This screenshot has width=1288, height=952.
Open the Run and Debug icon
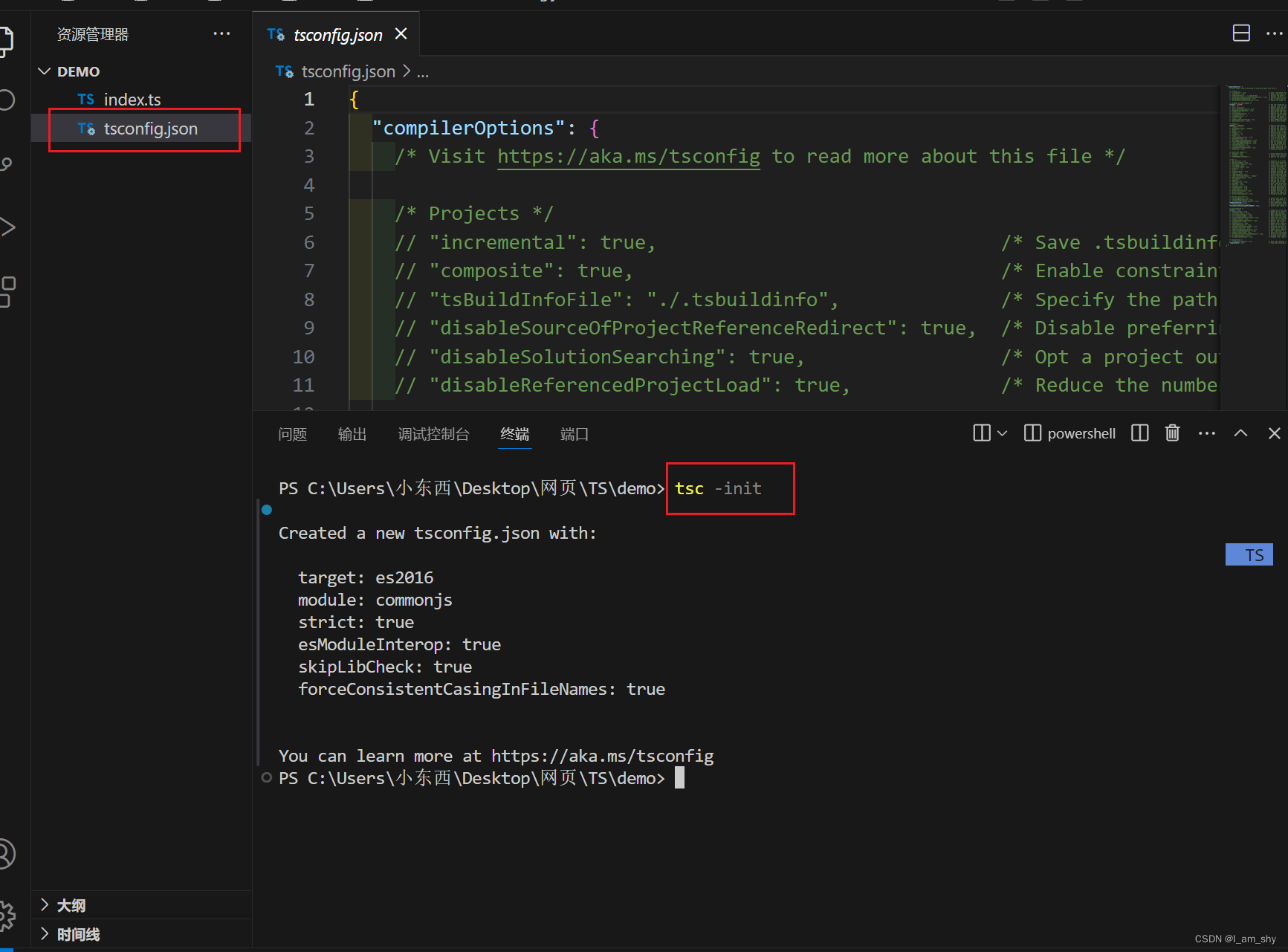pyautogui.click(x=7, y=227)
